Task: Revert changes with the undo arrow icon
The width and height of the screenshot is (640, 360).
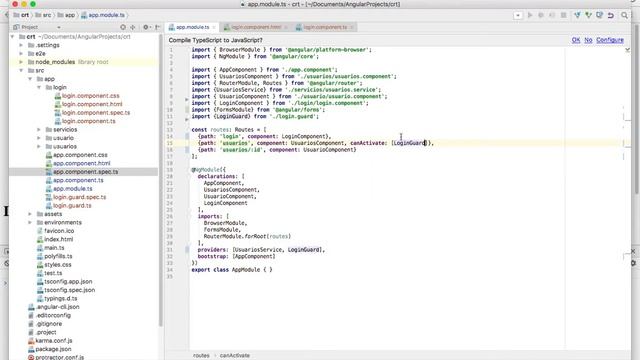Action: click(611, 15)
